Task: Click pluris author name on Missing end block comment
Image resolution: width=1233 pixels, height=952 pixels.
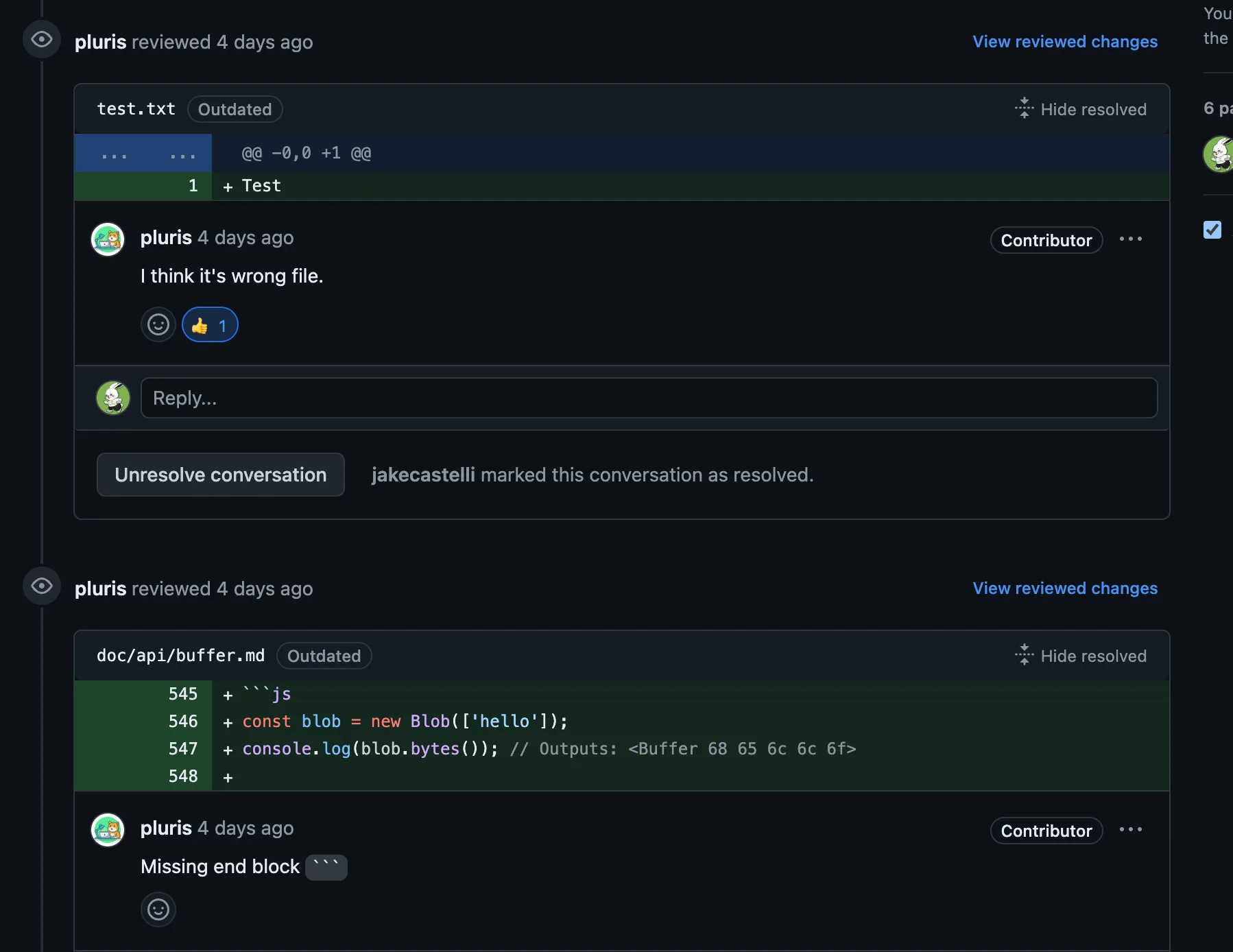Action: [166, 828]
